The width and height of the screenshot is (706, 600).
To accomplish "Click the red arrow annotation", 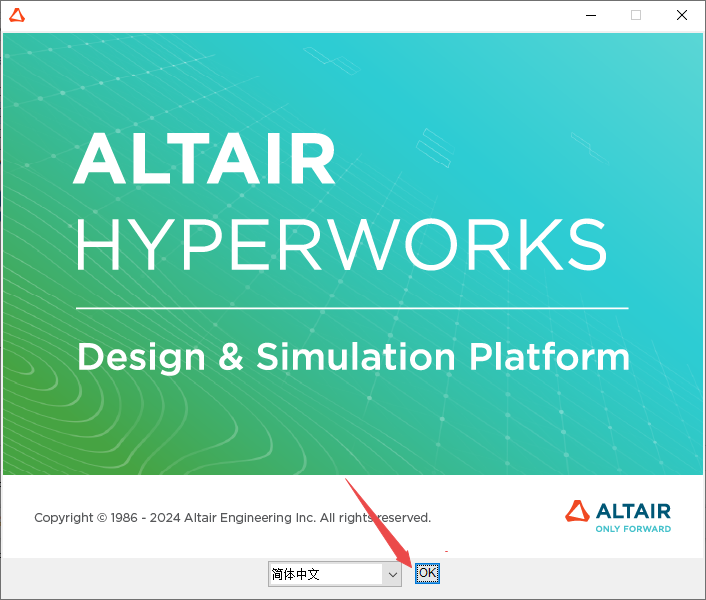I will (x=378, y=520).
